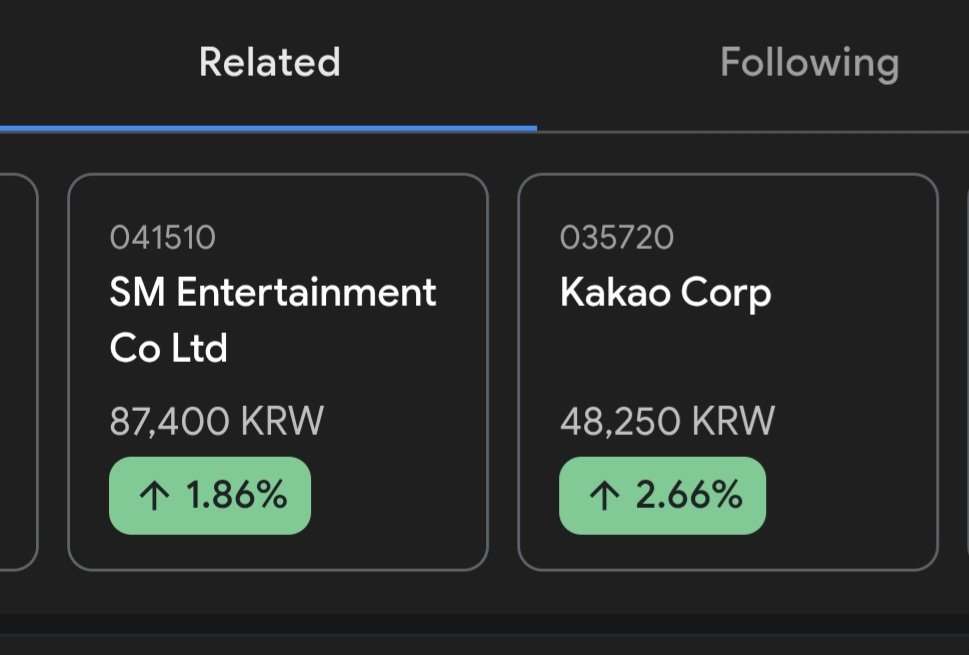Select the 1.86% green change badge
969x655 pixels.
coord(210,496)
